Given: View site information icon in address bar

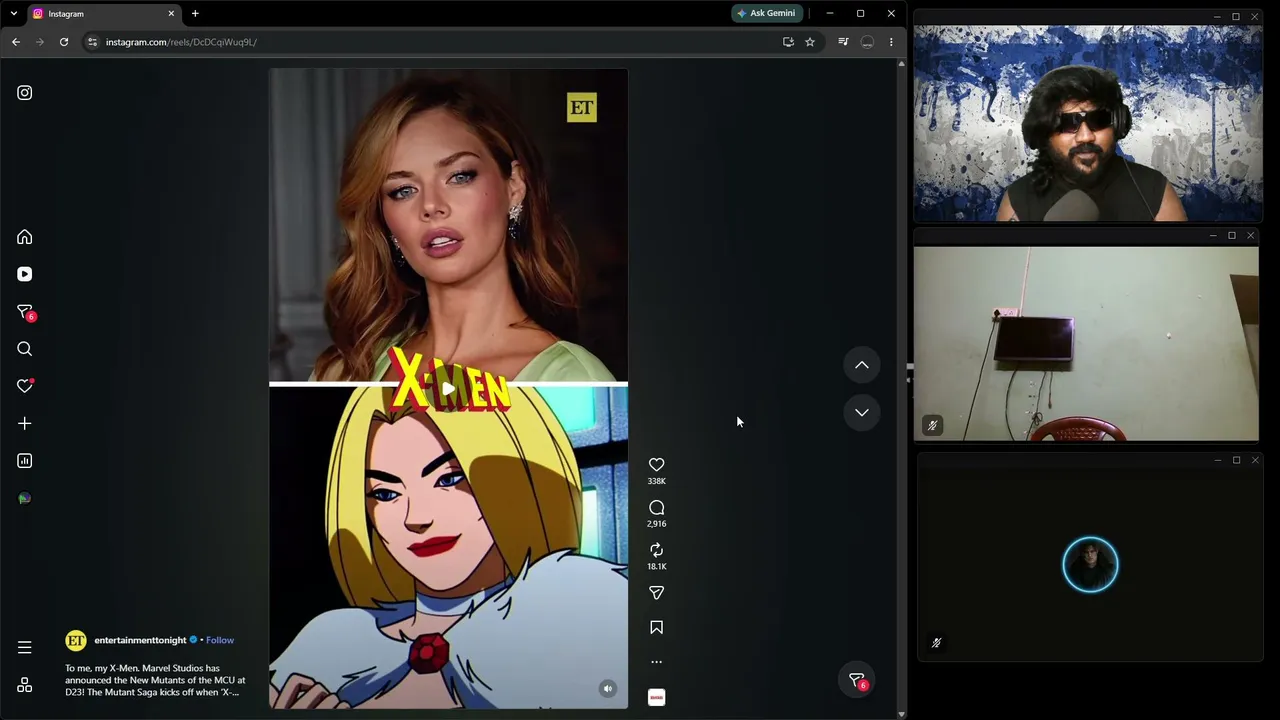Looking at the screenshot, I should [x=92, y=42].
